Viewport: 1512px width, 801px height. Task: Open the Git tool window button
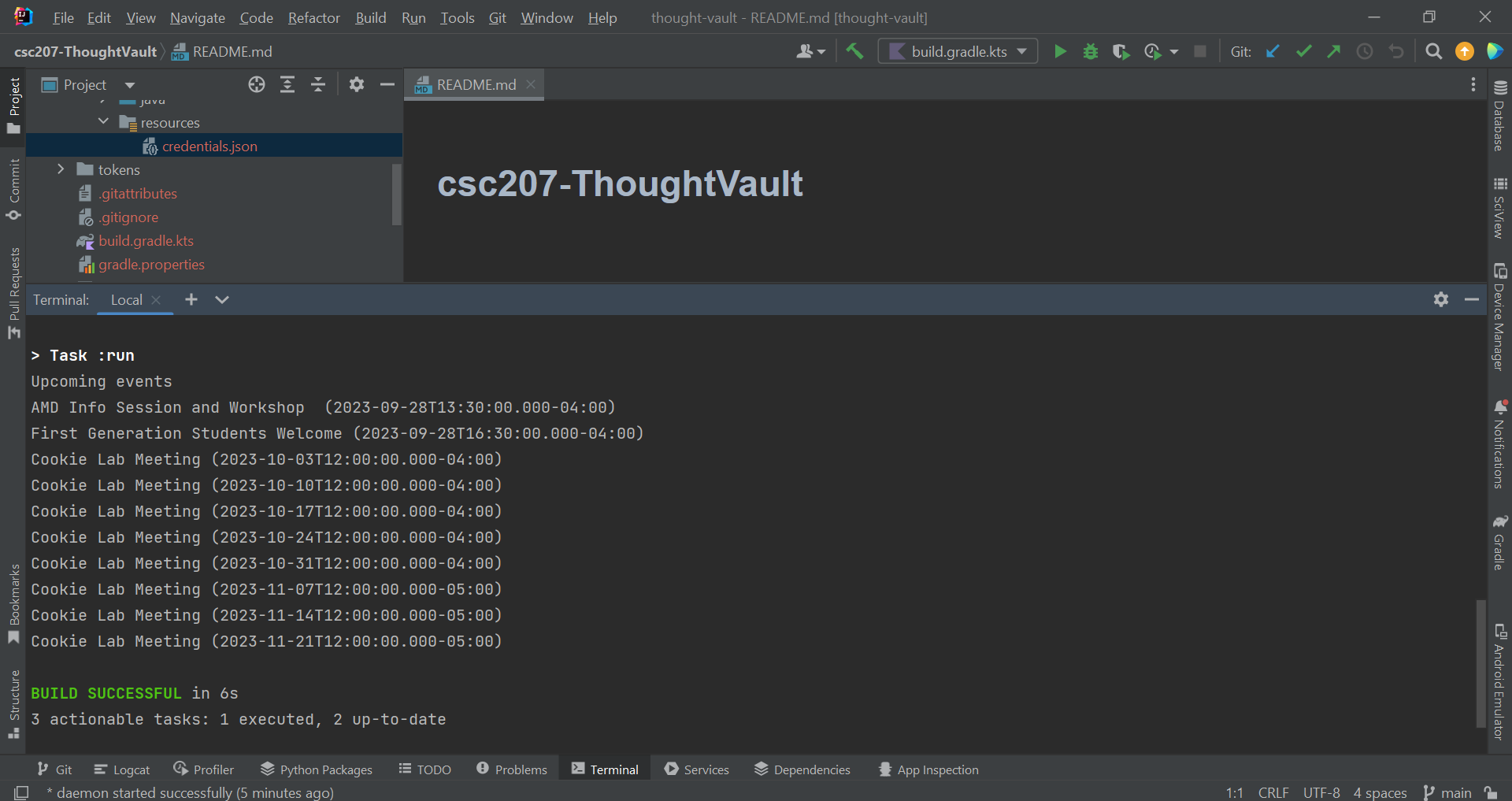(54, 769)
